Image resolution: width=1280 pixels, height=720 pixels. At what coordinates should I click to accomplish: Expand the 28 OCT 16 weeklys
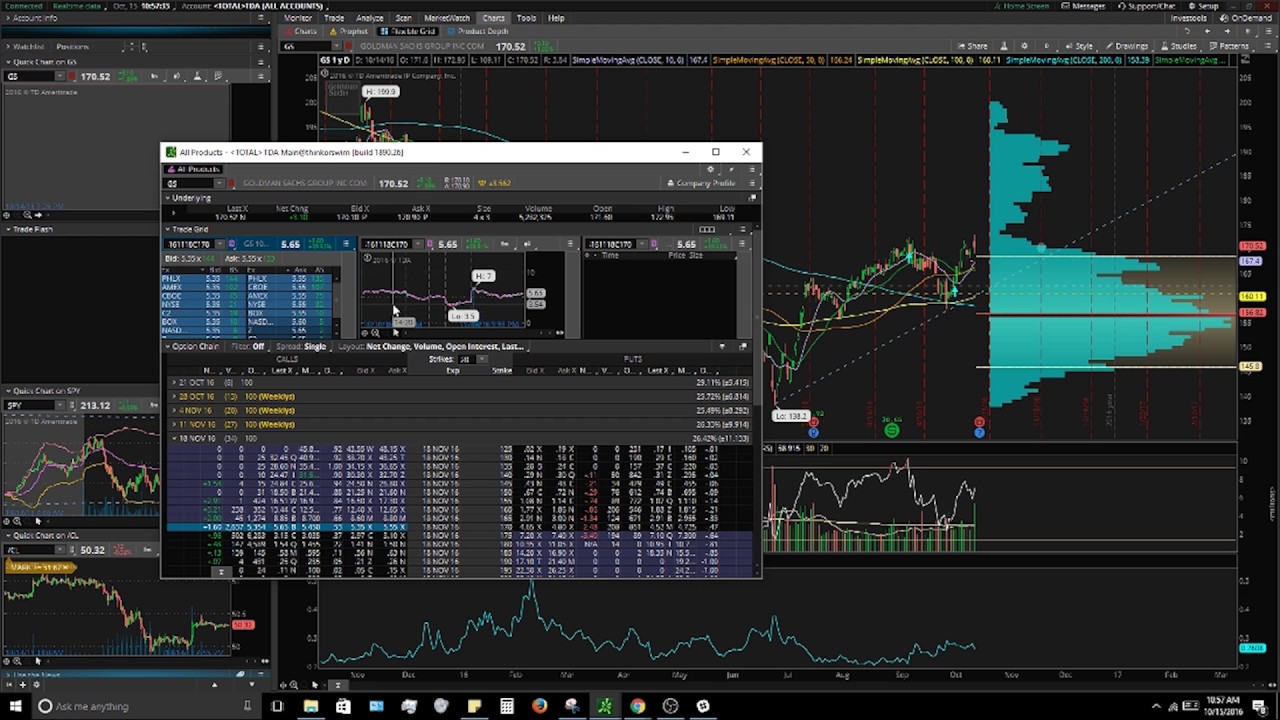click(x=174, y=397)
